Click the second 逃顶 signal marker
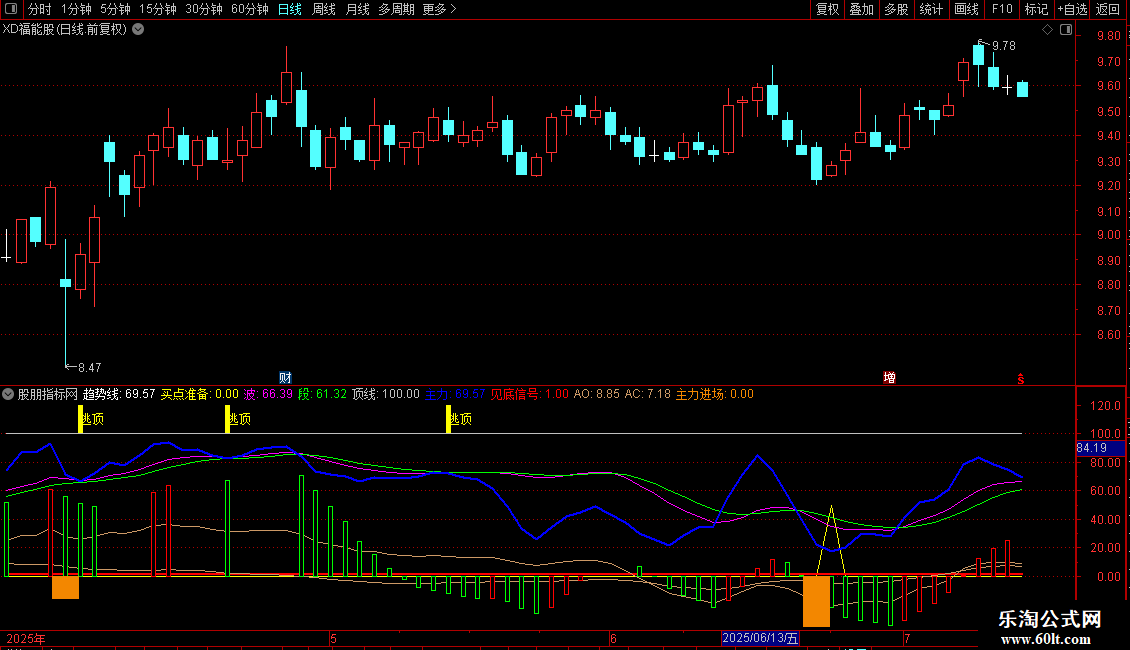Image resolution: width=1130 pixels, height=650 pixels. coord(238,419)
